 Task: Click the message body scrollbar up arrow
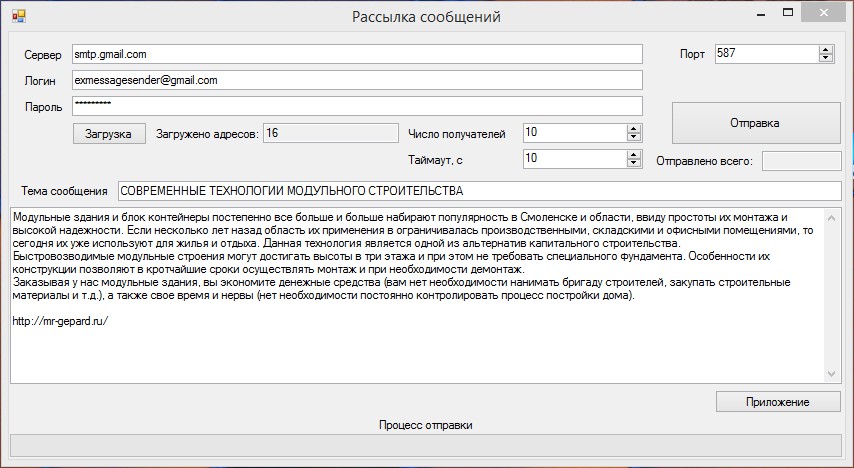coord(831,218)
